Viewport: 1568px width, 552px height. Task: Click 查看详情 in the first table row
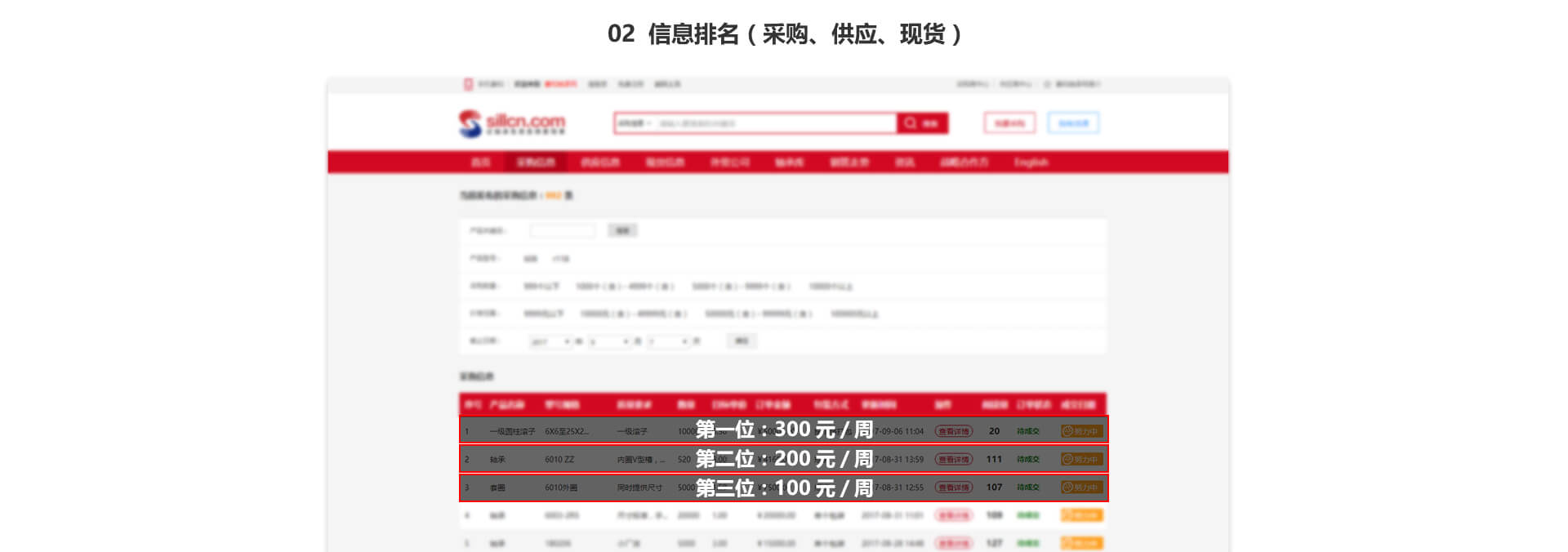[x=953, y=431]
